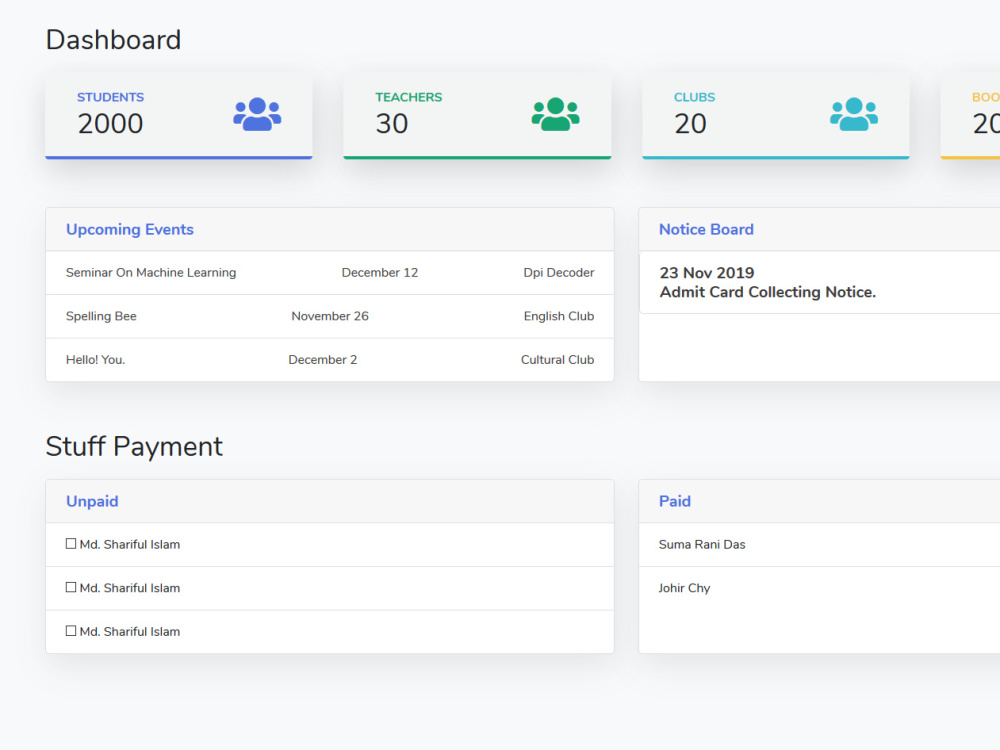Tick the first Md. Shariful Islam checkbox

pyautogui.click(x=71, y=543)
